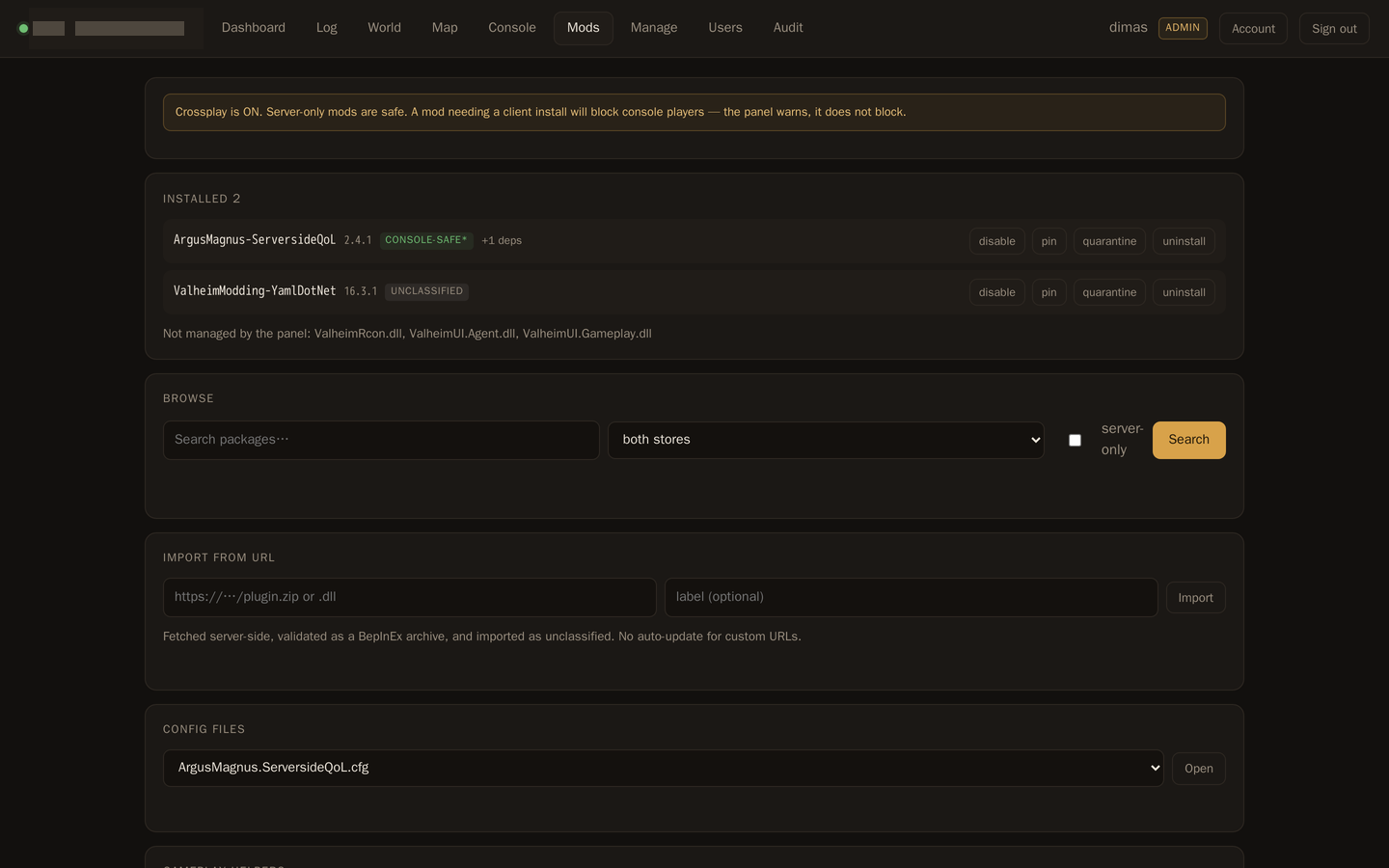The width and height of the screenshot is (1389, 868).
Task: Go to the Log tab
Action: coord(327,28)
